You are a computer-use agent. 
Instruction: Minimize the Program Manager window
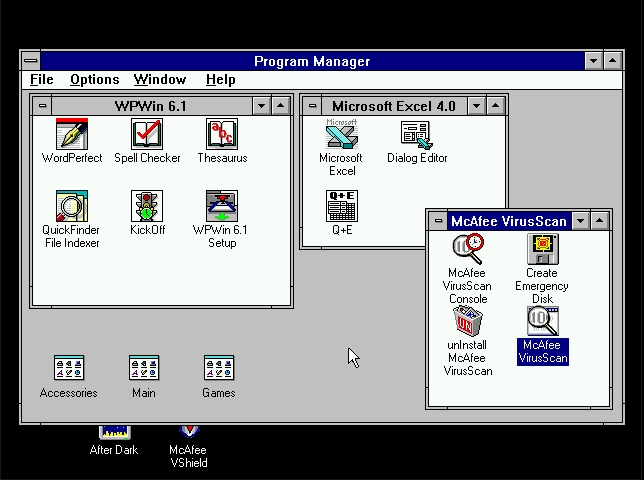(x=593, y=61)
